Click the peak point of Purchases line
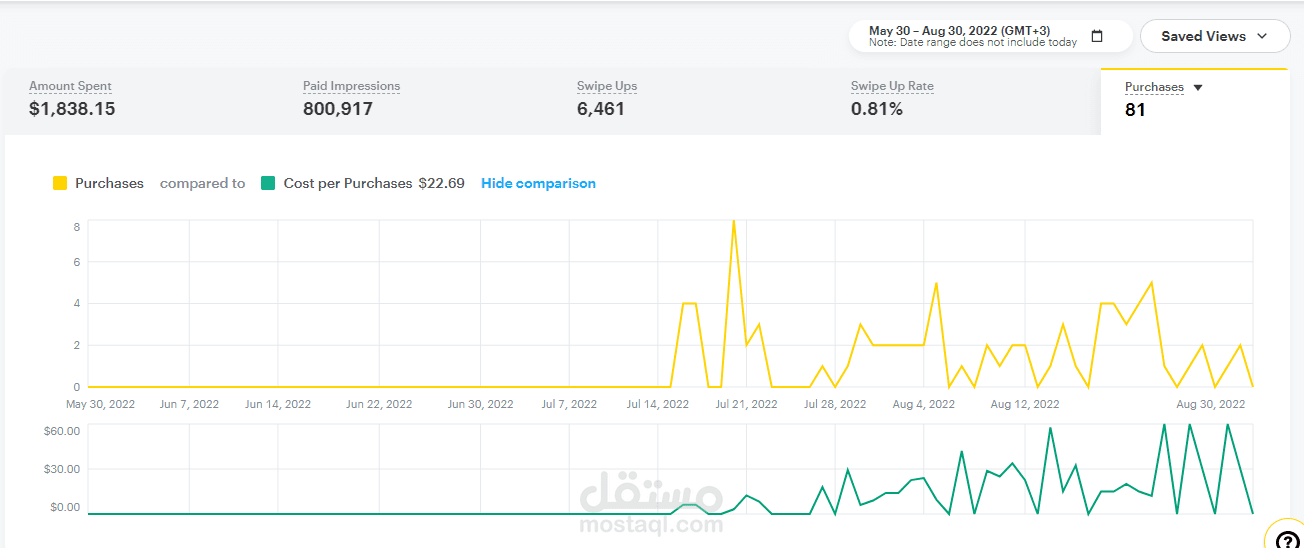 734,221
